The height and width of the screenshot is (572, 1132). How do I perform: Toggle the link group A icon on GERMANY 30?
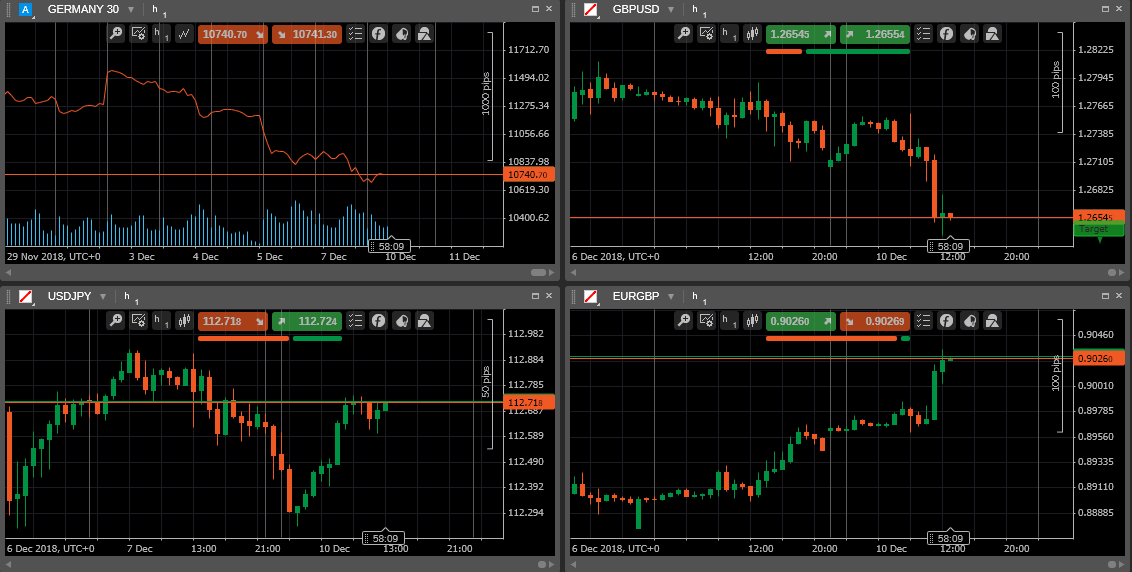[x=26, y=9]
